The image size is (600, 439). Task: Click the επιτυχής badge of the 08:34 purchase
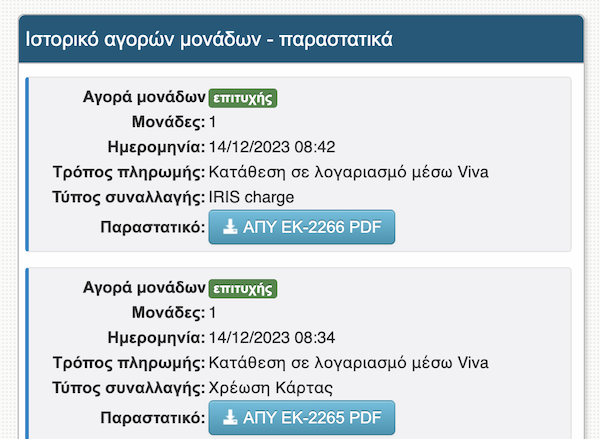tap(242, 289)
